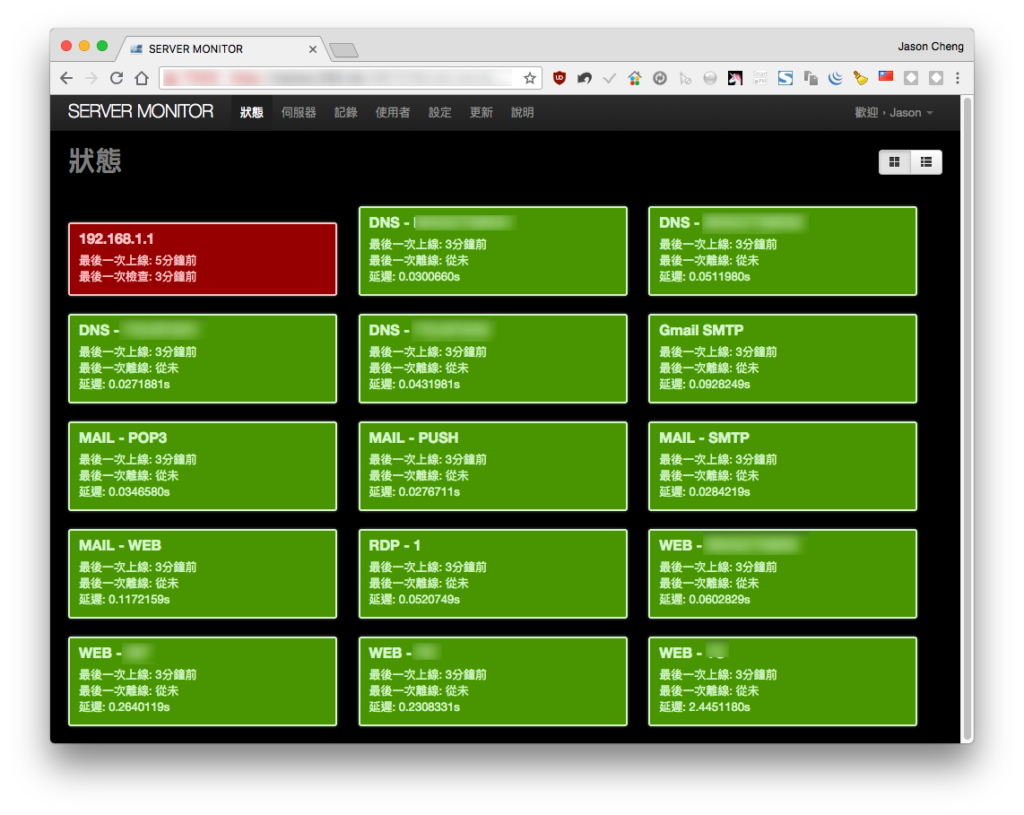This screenshot has height=815, width=1024.
Task: Reload the page
Action: point(116,78)
